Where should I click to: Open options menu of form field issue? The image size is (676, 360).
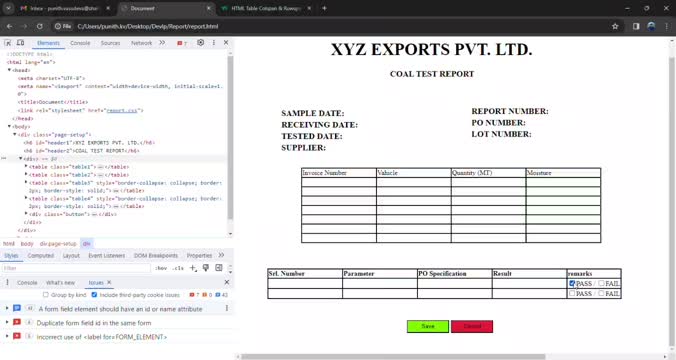coord(227,309)
